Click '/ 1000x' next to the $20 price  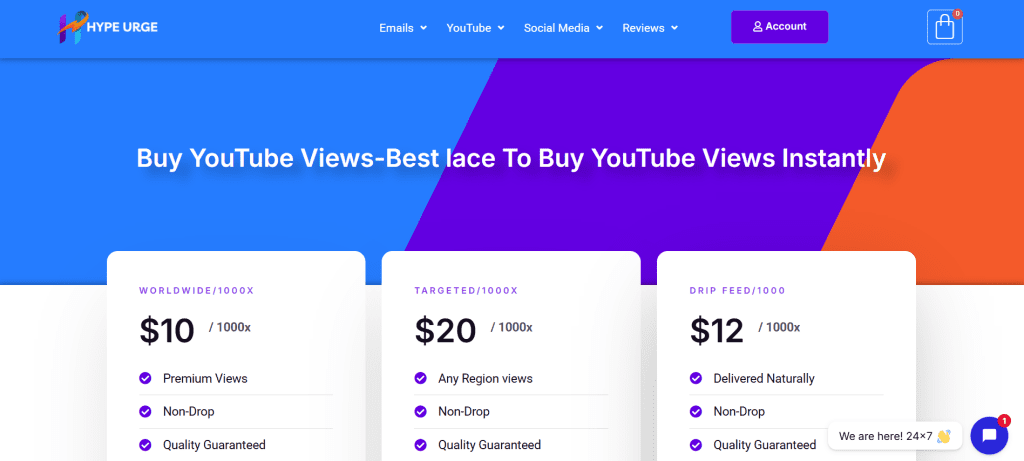point(511,327)
